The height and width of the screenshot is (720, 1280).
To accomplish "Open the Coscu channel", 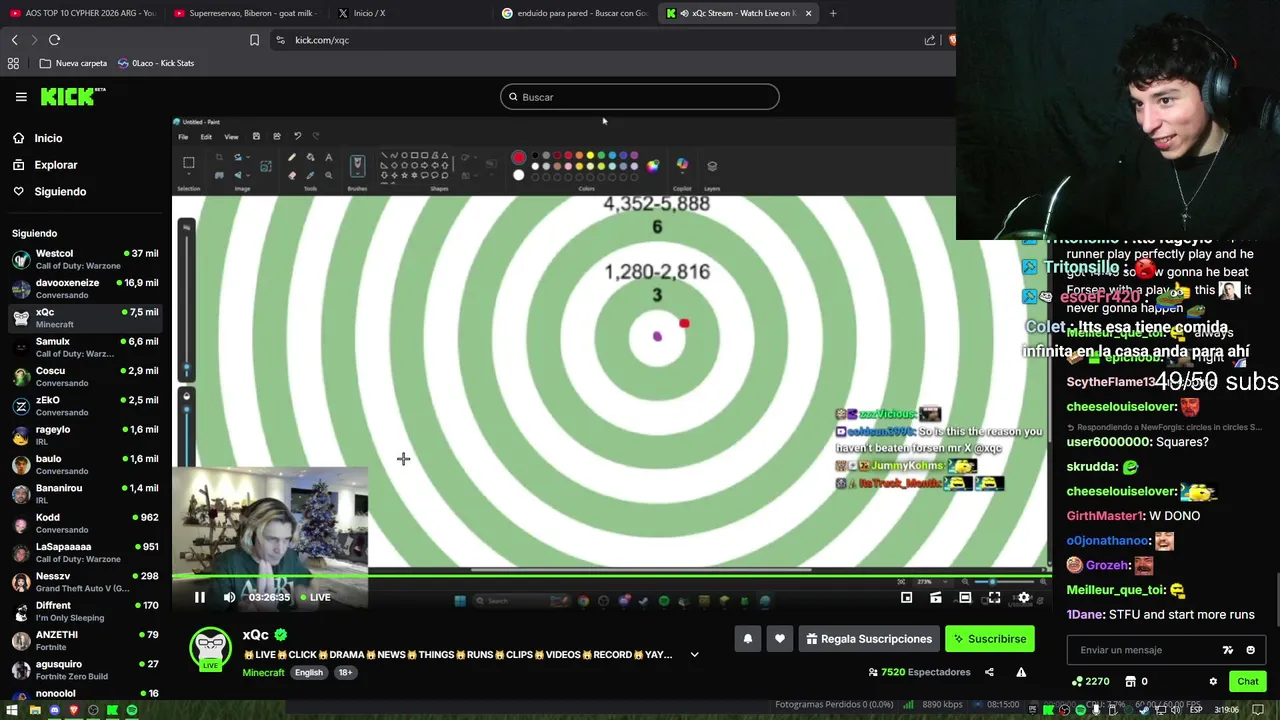I will (x=85, y=376).
